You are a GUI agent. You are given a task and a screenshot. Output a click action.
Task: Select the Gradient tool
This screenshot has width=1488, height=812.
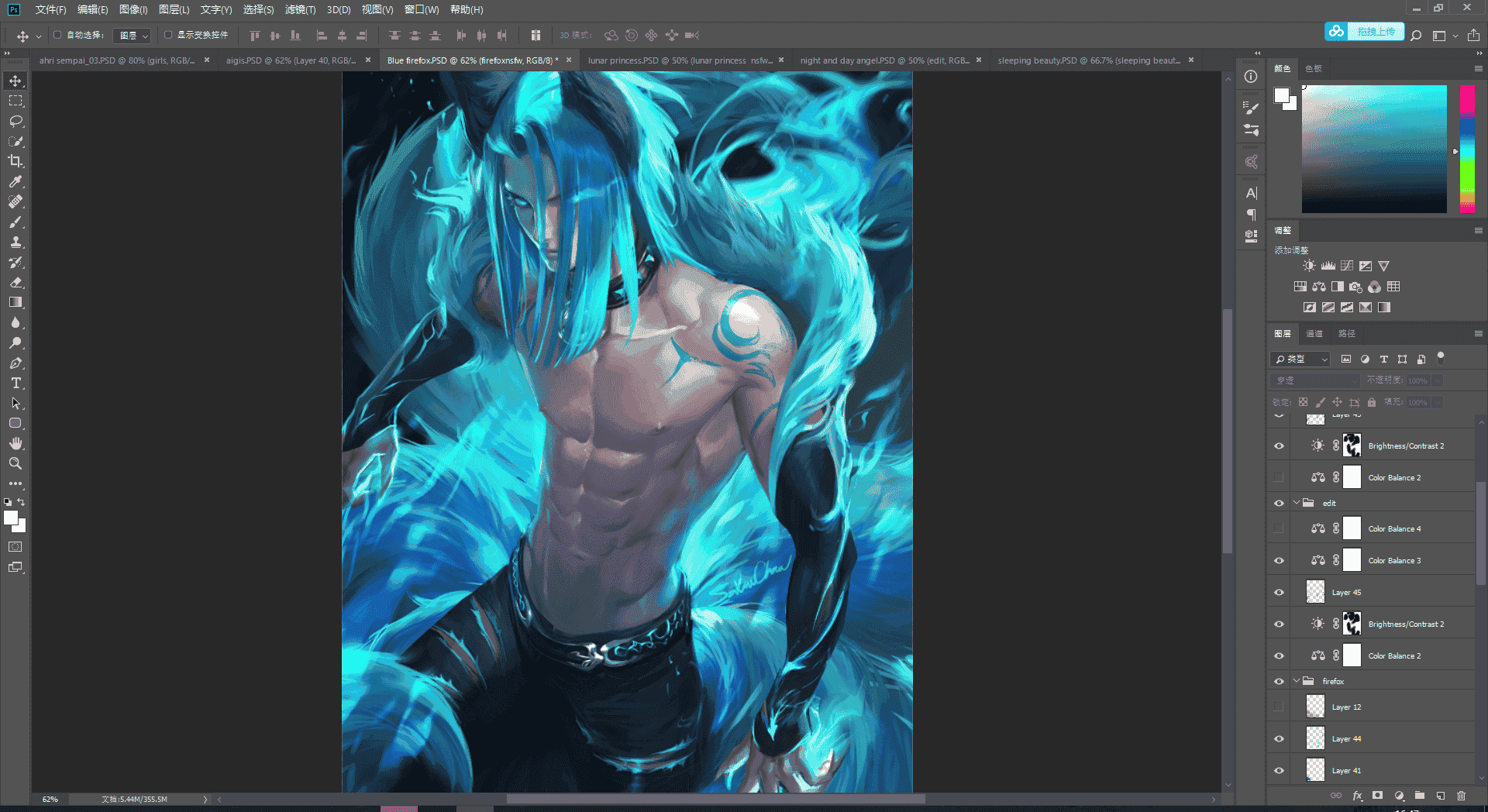tap(15, 302)
